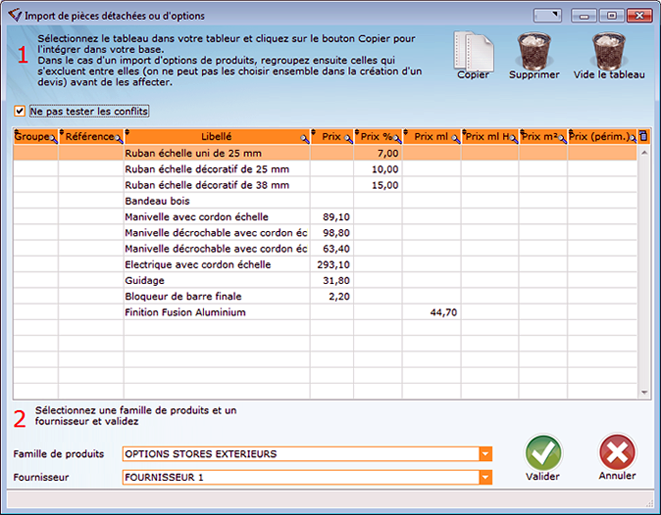Open the title bar dropdown button
The image size is (661, 515).
pos(547,16)
